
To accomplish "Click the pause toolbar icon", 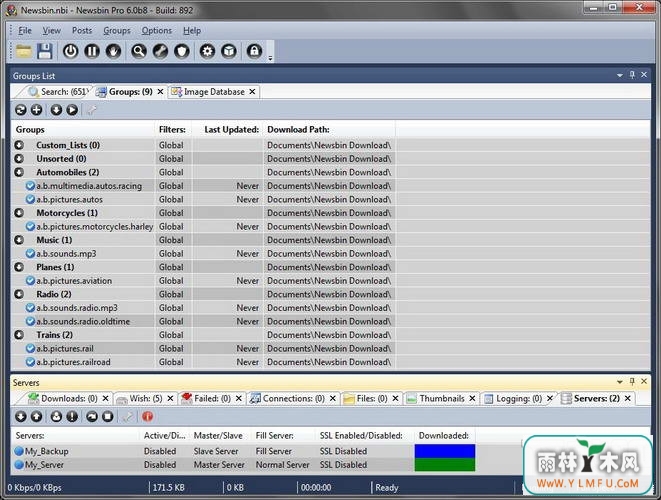I will pos(92,51).
